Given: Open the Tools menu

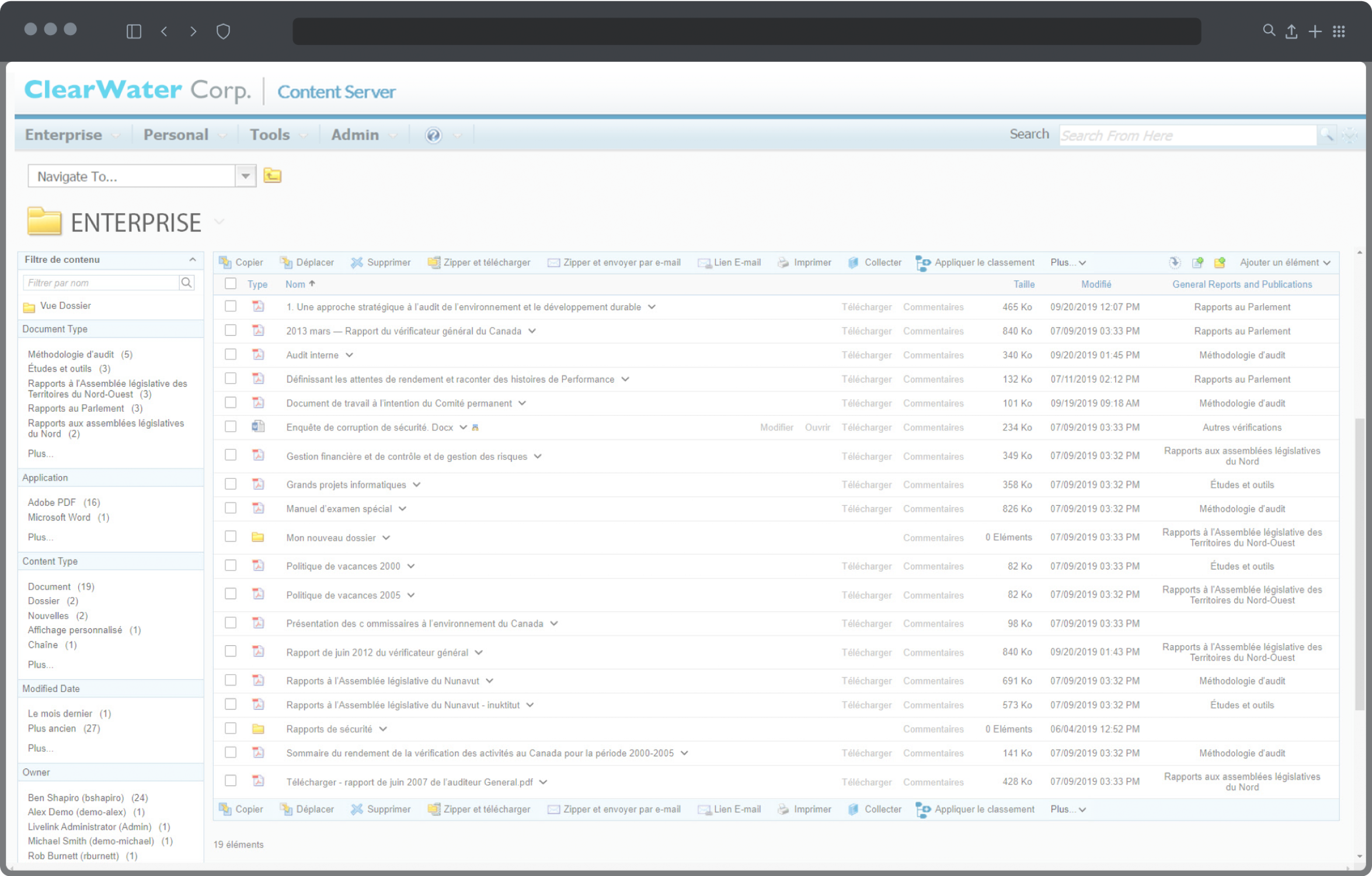Looking at the screenshot, I should click(270, 135).
